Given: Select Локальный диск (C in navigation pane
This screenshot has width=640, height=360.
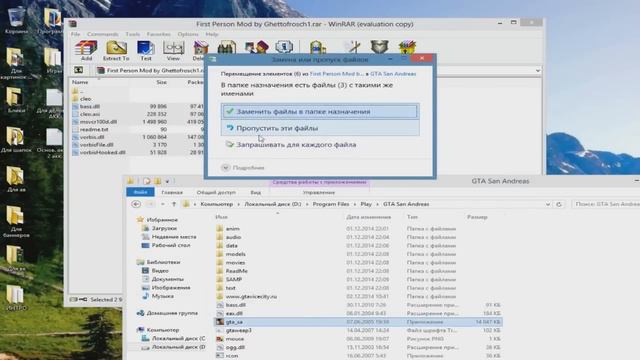Looking at the screenshot, I should click(178, 338).
